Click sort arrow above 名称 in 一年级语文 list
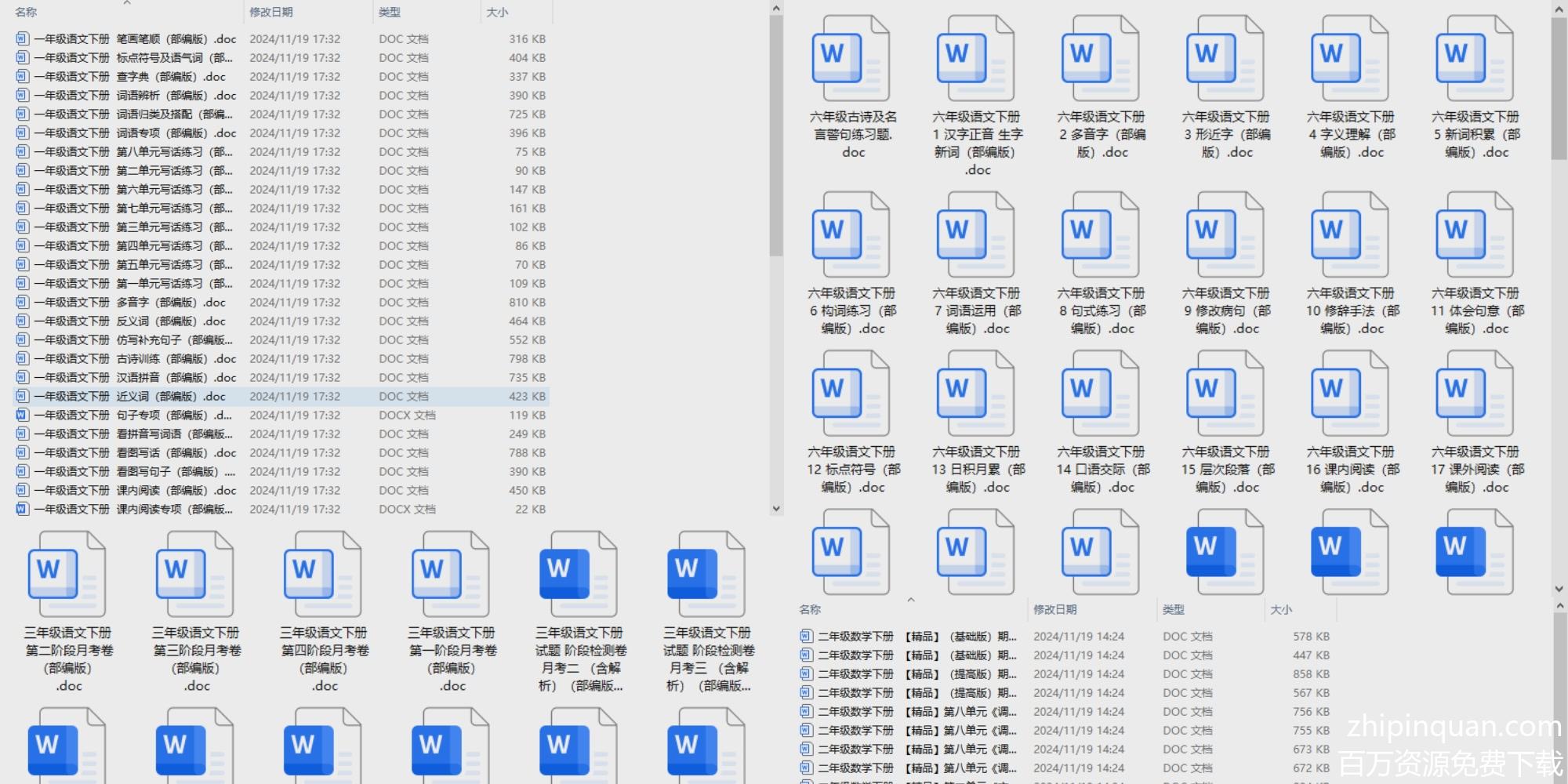Viewport: 1568px width, 784px height. pyautogui.click(x=127, y=3)
